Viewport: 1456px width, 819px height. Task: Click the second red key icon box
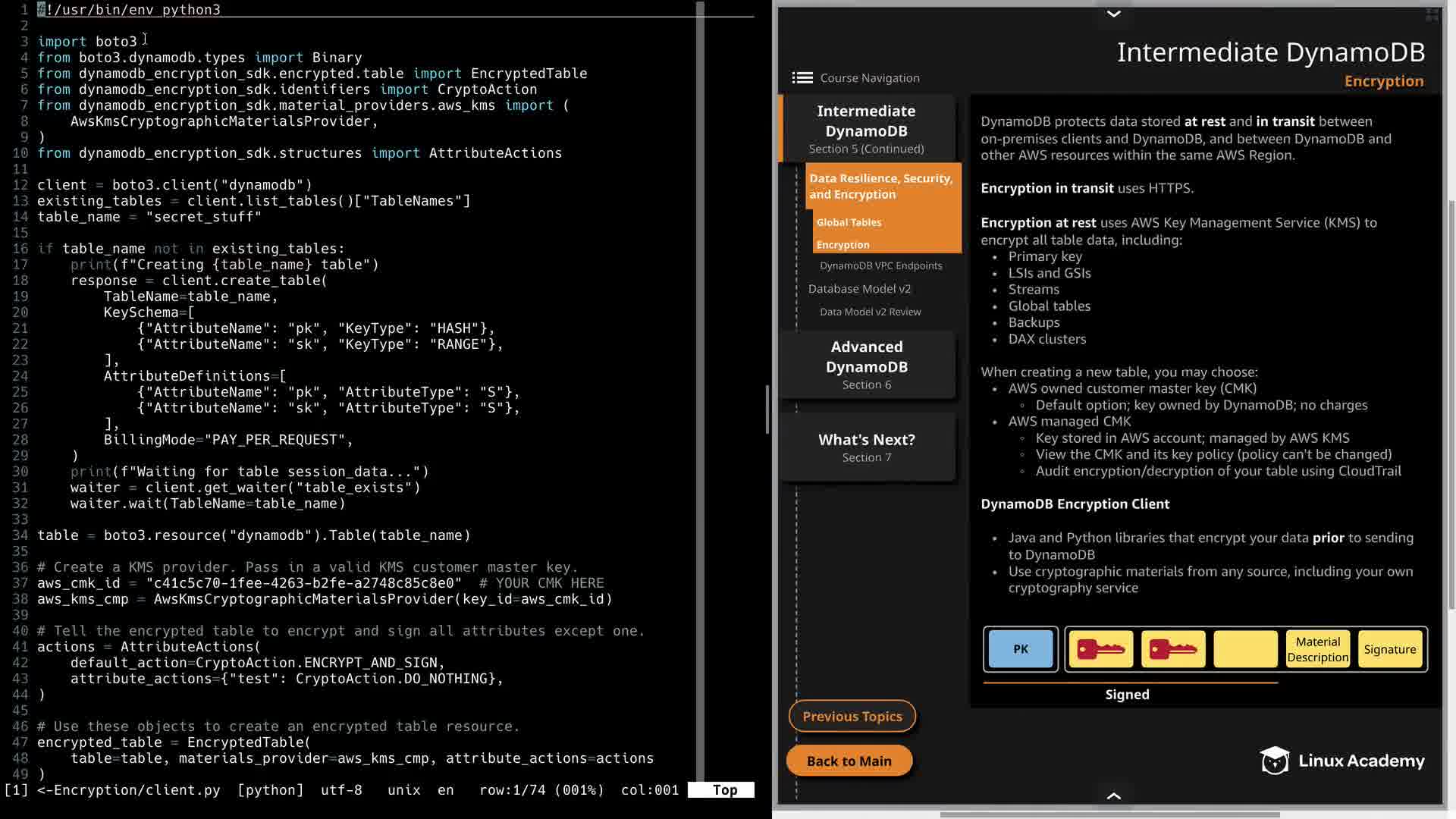(1172, 649)
